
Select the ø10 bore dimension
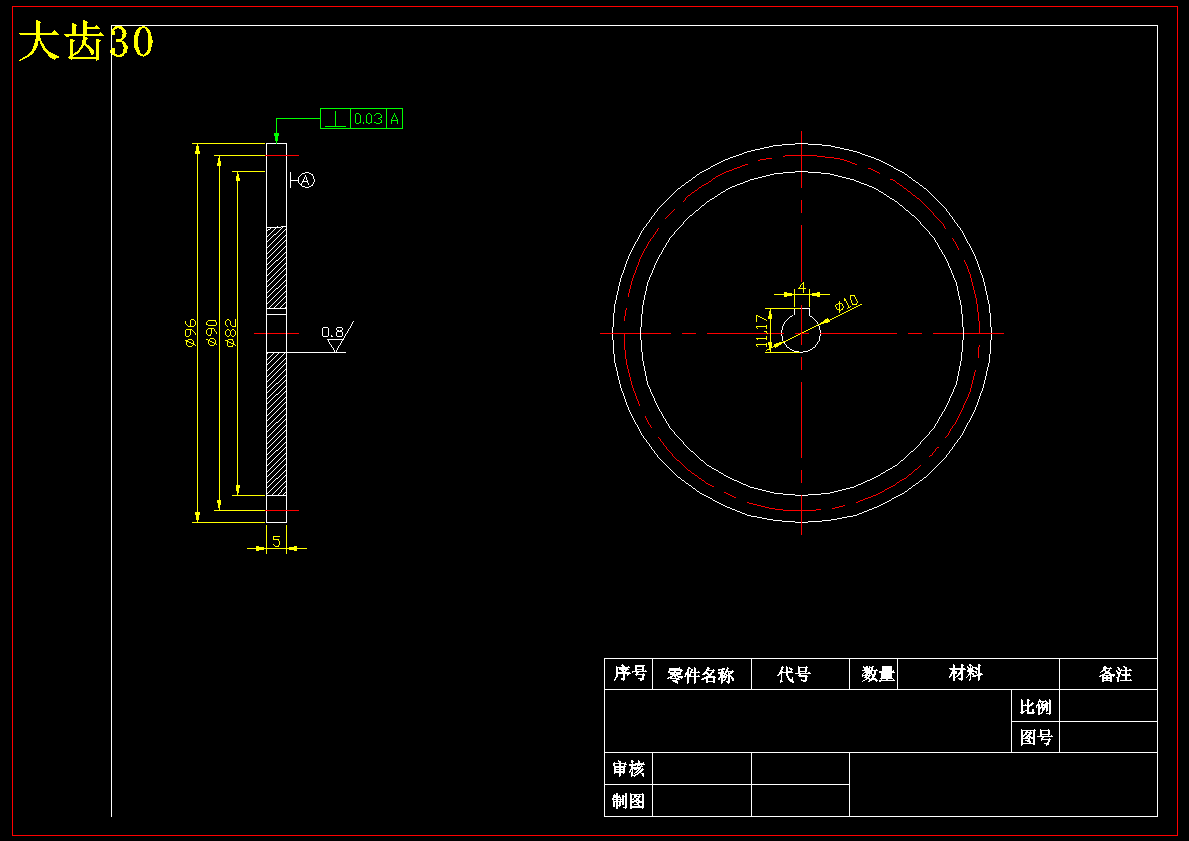pyautogui.click(x=847, y=303)
